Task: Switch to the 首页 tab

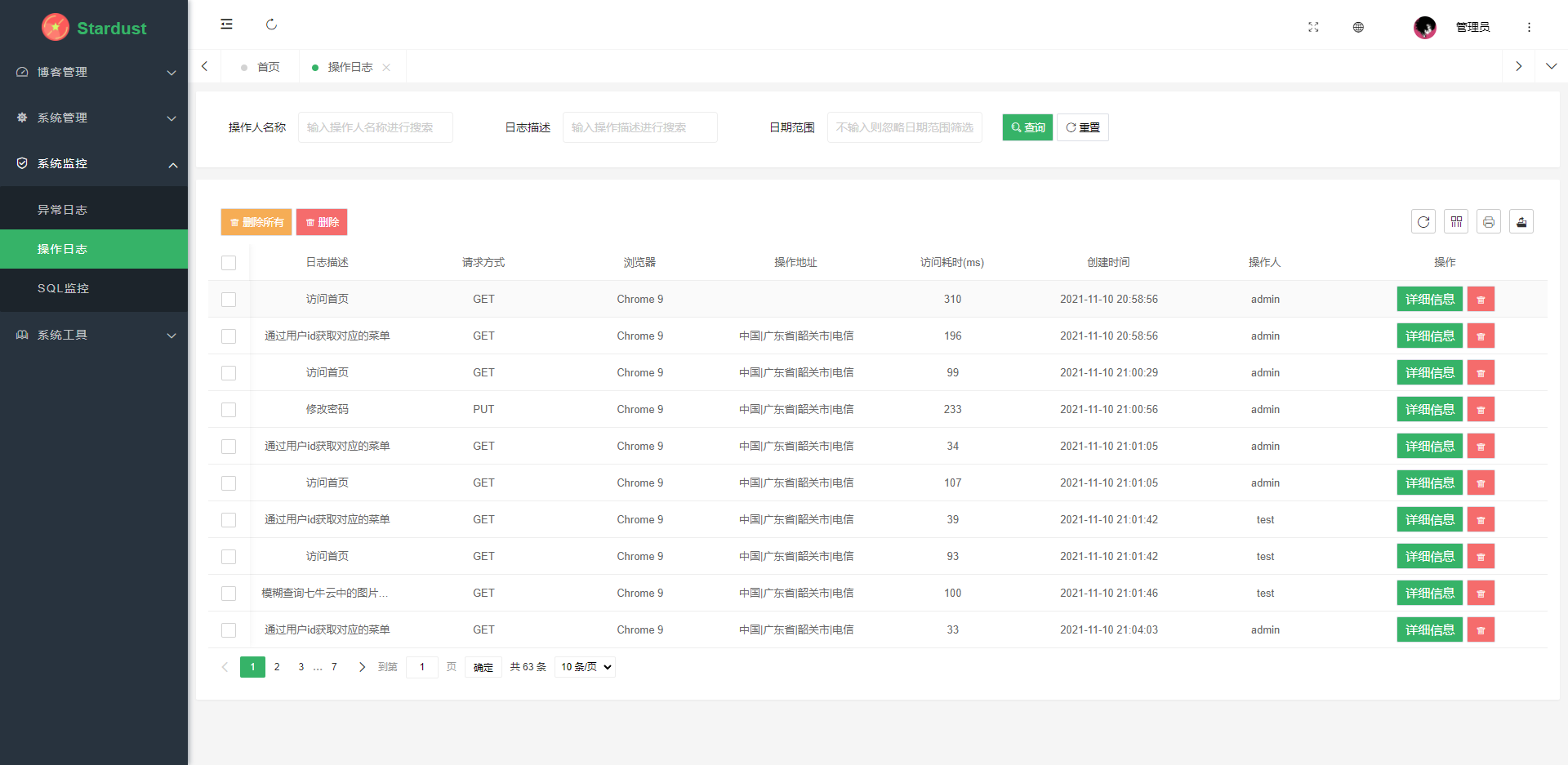Action: [260, 67]
